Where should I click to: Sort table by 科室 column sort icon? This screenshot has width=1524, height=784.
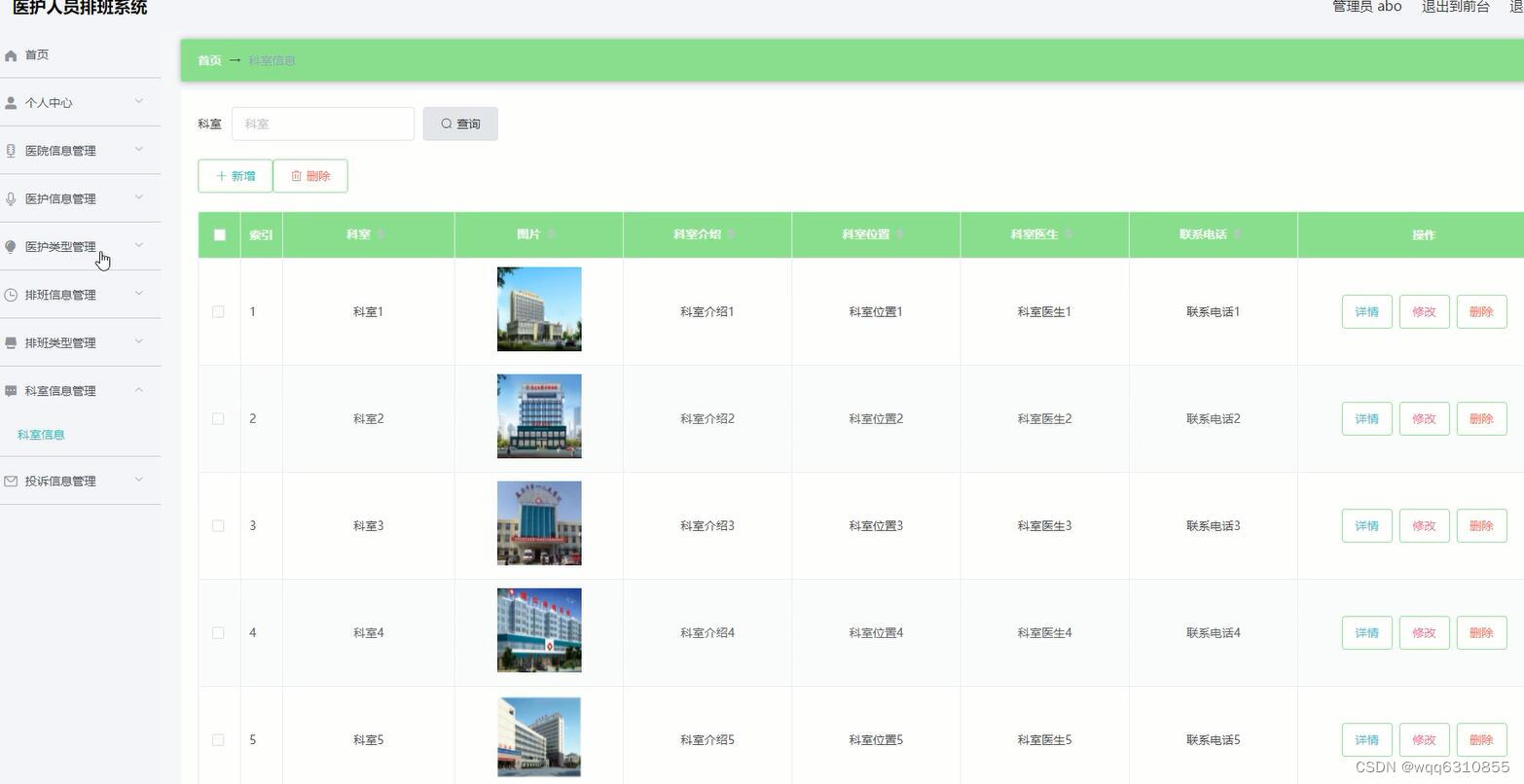(x=381, y=234)
